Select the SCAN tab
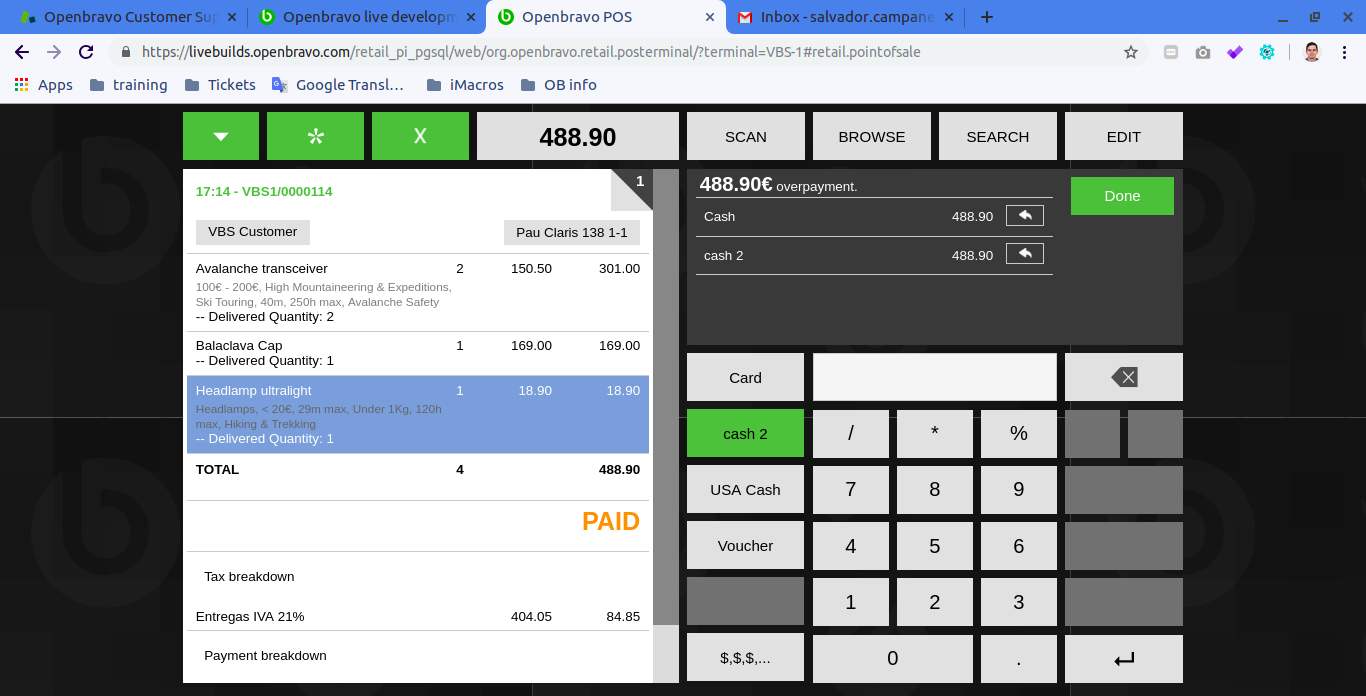Image resolution: width=1366 pixels, height=696 pixels. tap(746, 136)
